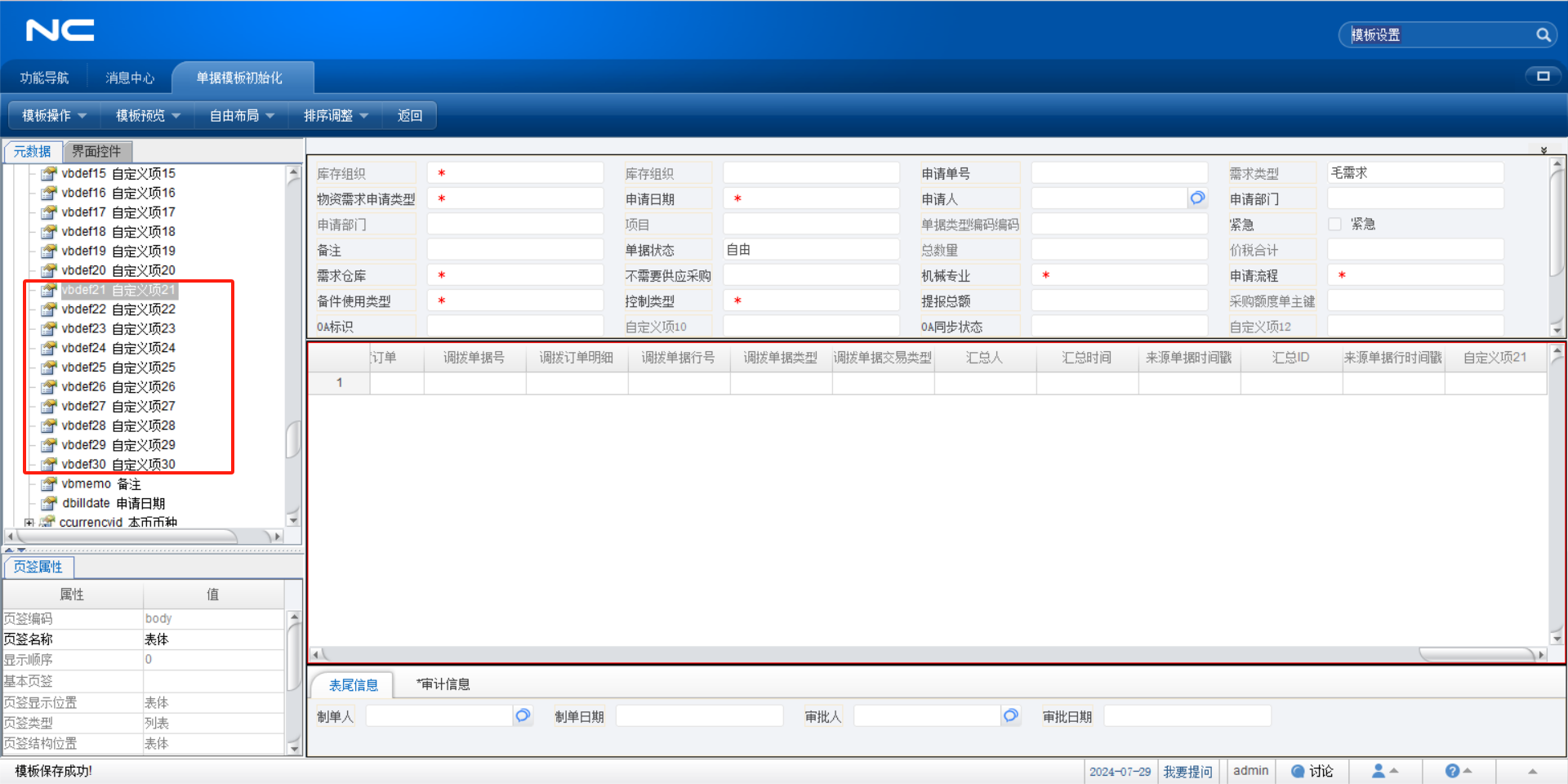Expand the ccurrencyid tree node

[x=29, y=523]
